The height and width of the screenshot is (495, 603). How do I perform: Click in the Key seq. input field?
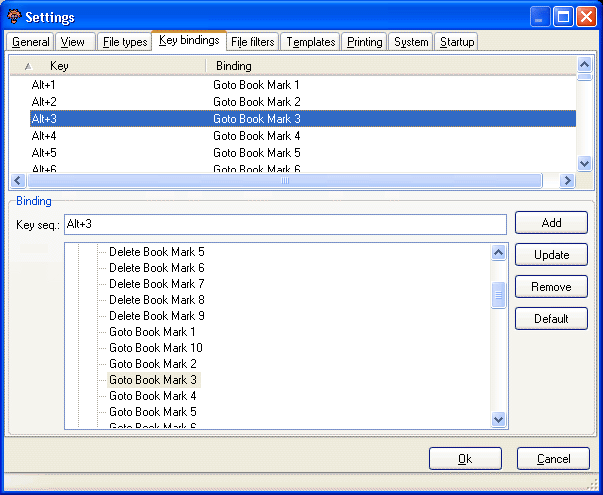point(285,225)
